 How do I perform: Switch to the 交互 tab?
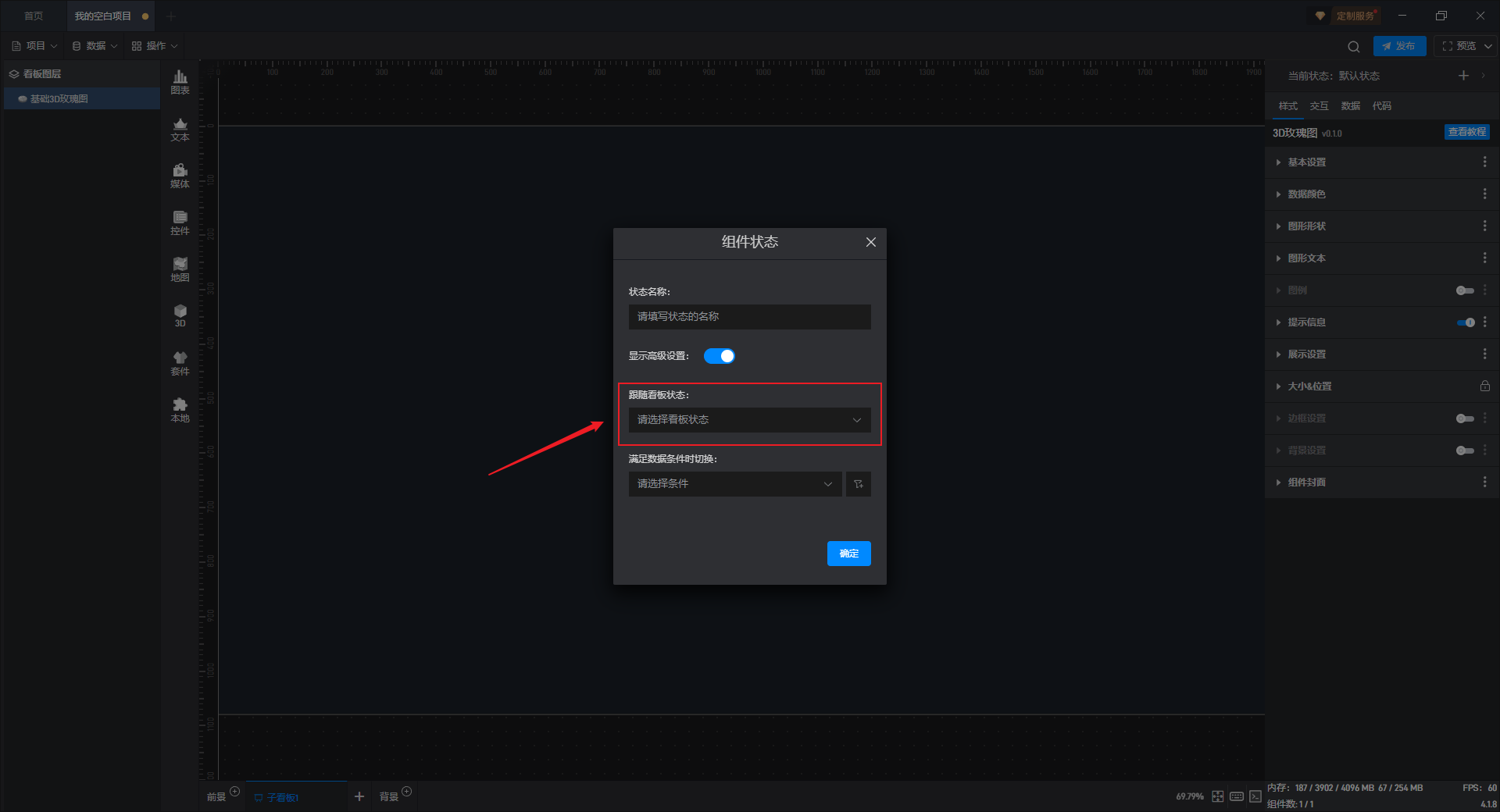[x=1319, y=106]
